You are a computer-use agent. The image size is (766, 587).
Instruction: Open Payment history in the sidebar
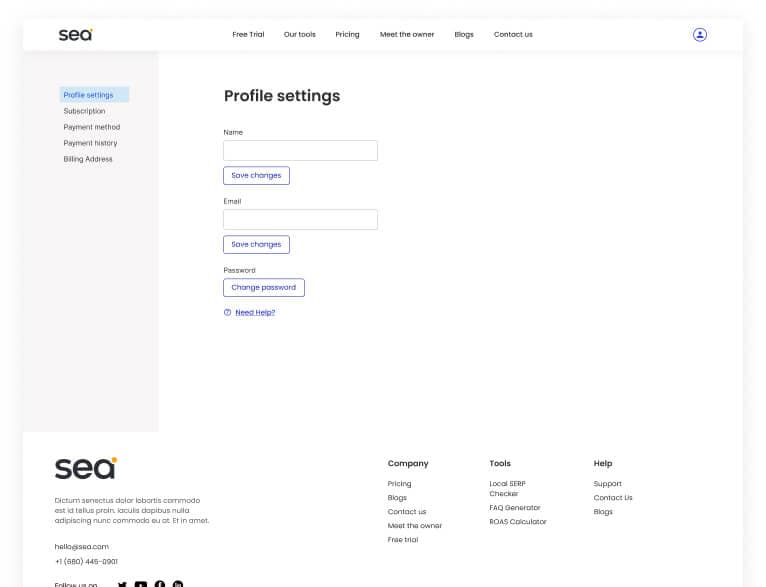[90, 143]
